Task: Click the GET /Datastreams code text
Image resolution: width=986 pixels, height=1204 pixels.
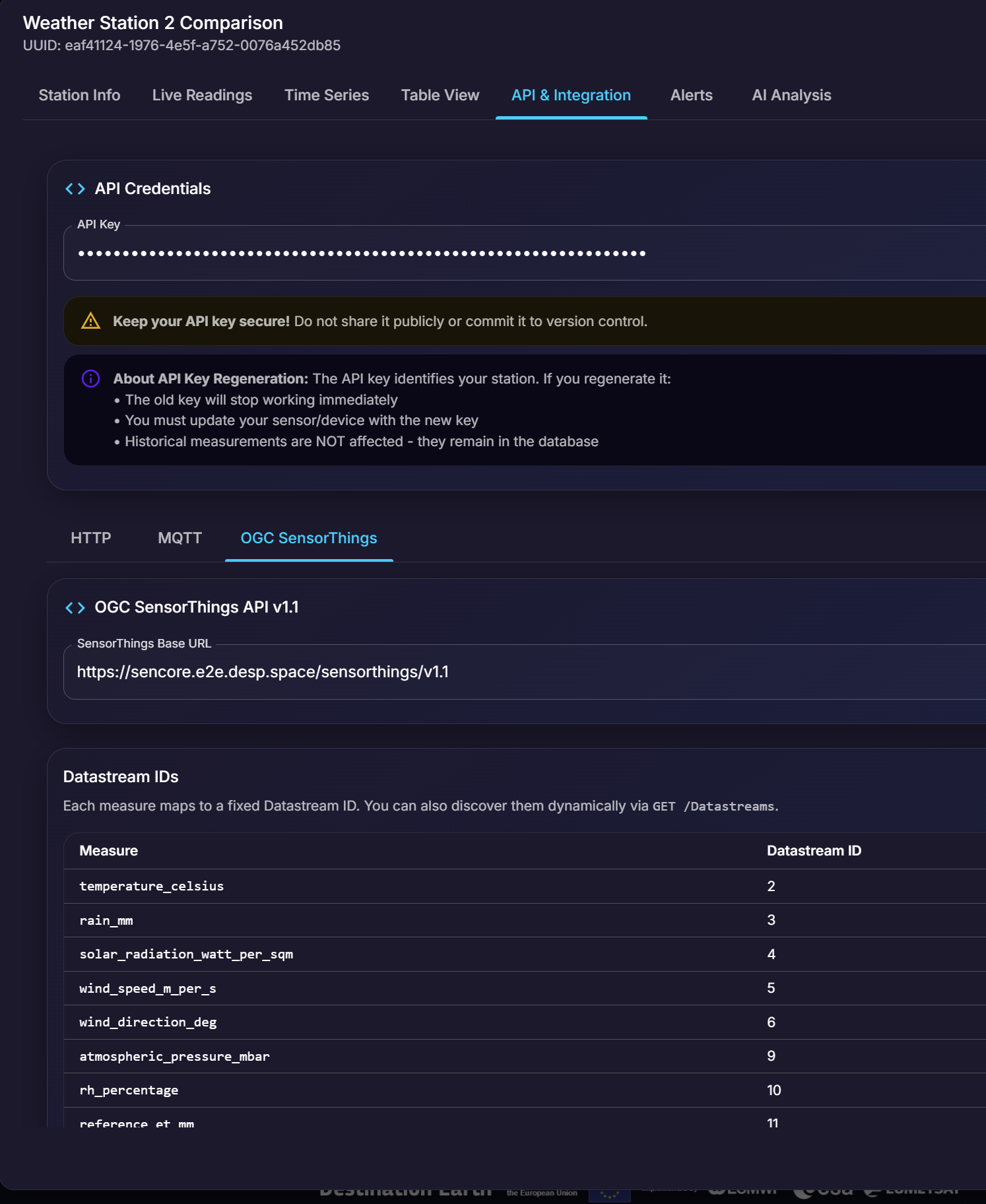Action: point(713,807)
